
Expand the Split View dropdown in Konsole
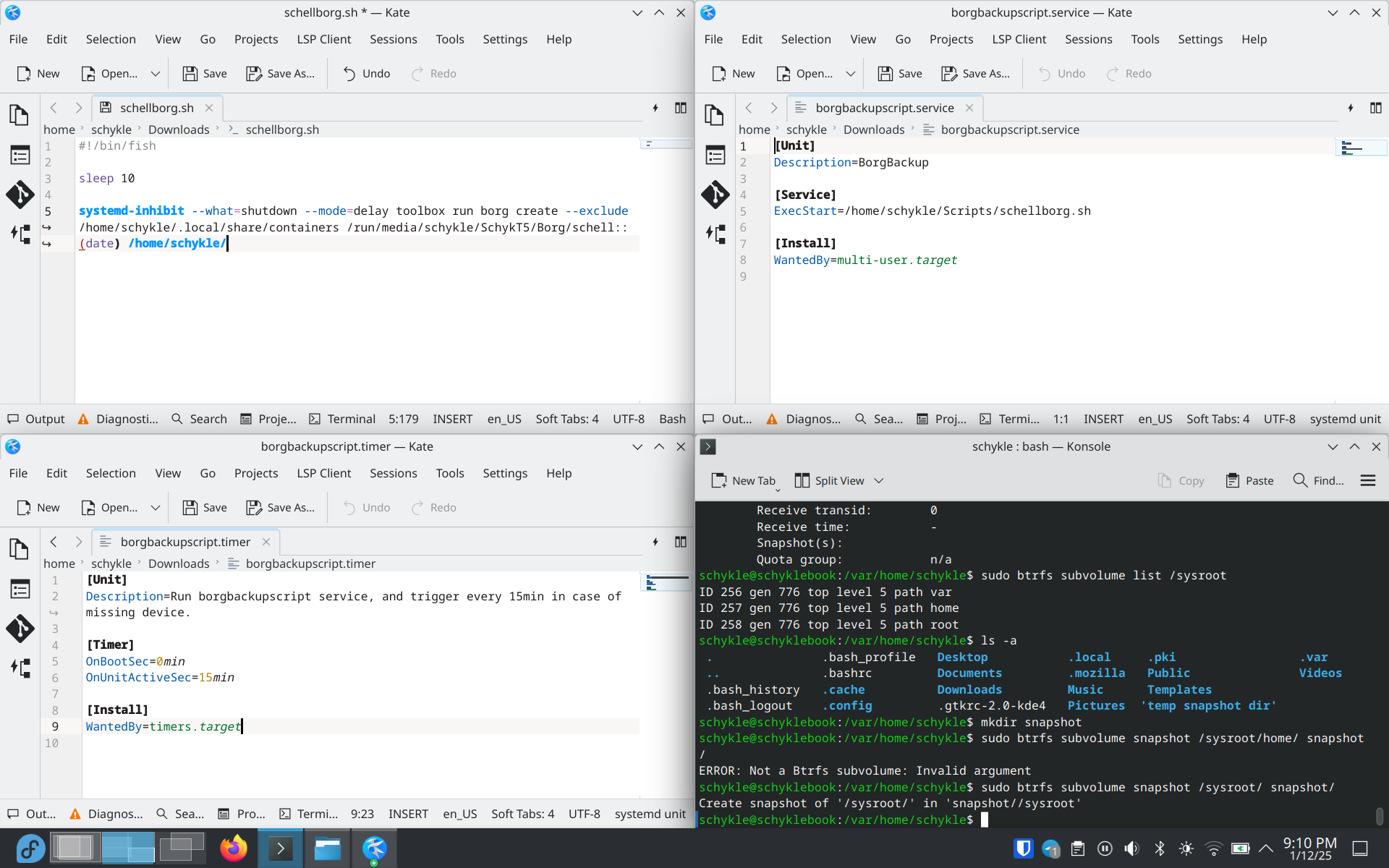click(x=880, y=481)
